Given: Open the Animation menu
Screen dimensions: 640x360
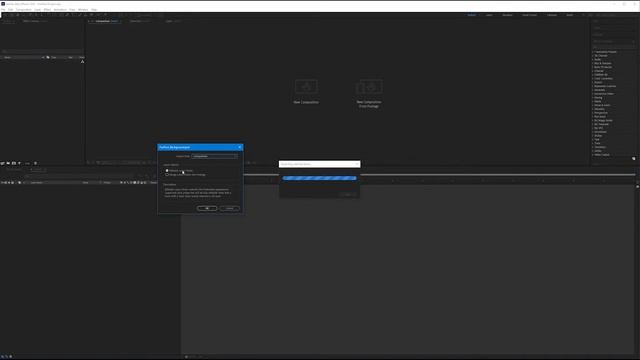Looking at the screenshot, I should [x=60, y=9].
